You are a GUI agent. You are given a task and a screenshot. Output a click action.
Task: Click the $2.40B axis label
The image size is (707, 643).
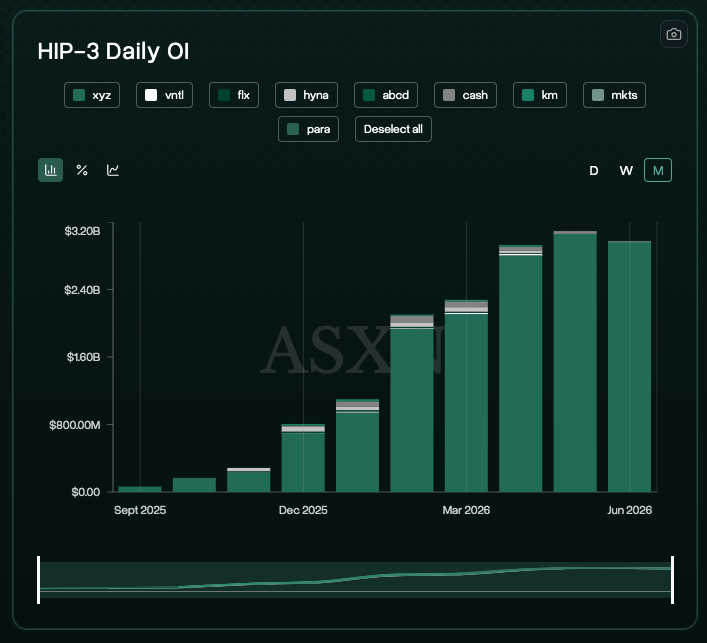[82, 290]
